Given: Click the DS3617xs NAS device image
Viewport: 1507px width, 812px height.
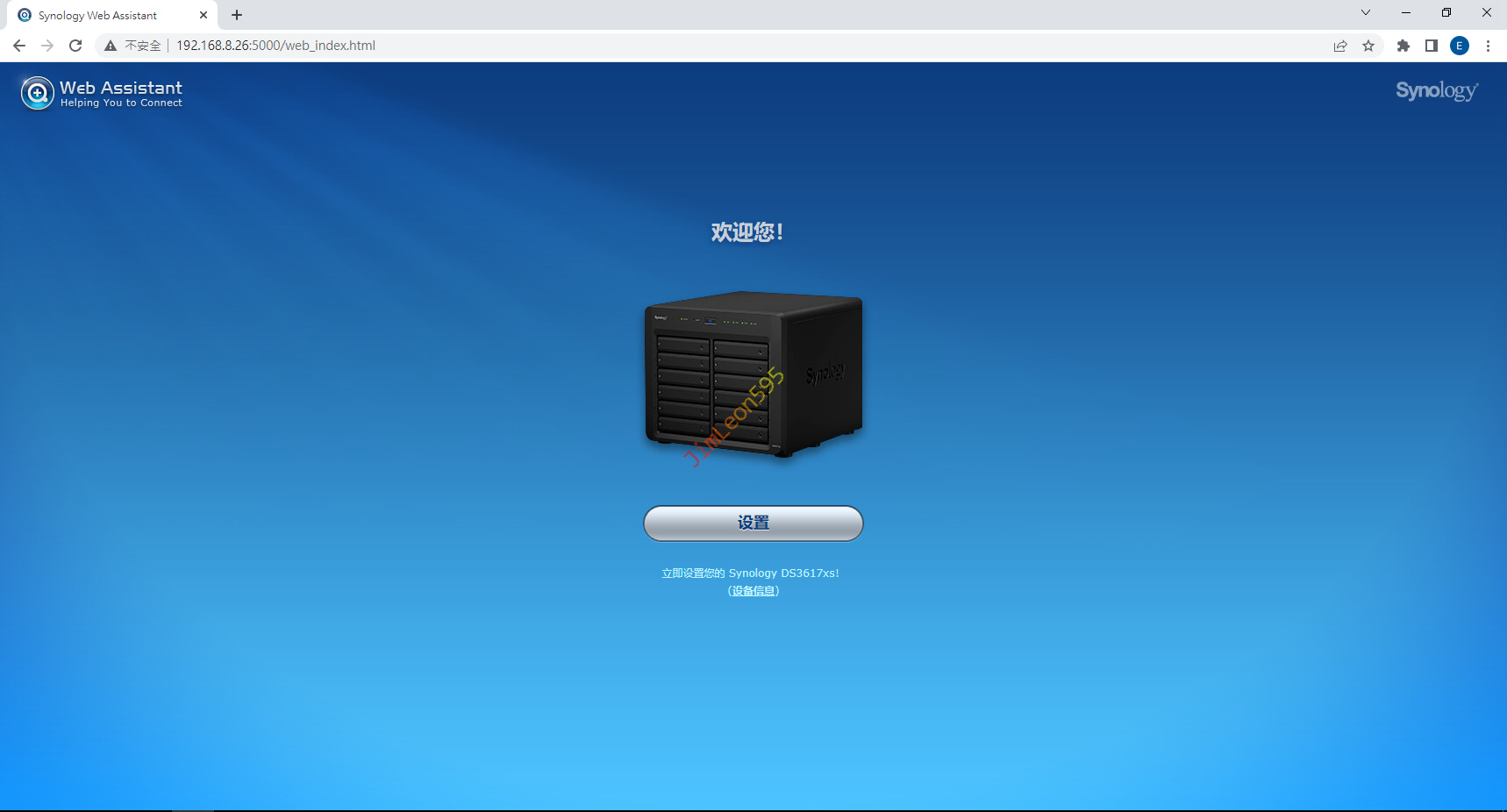Looking at the screenshot, I should tap(753, 374).
